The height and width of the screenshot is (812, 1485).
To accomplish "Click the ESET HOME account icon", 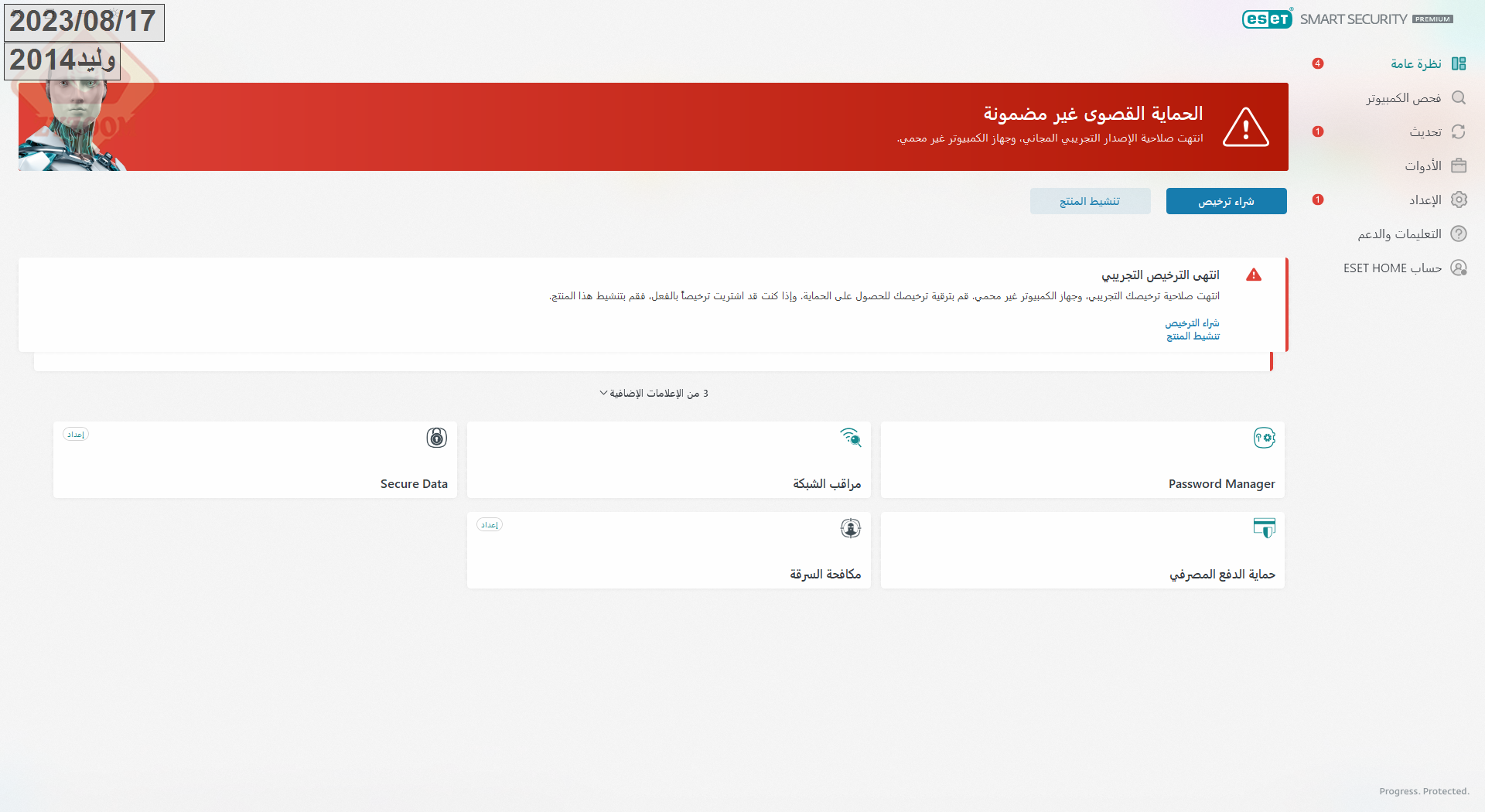I will pyautogui.click(x=1459, y=268).
